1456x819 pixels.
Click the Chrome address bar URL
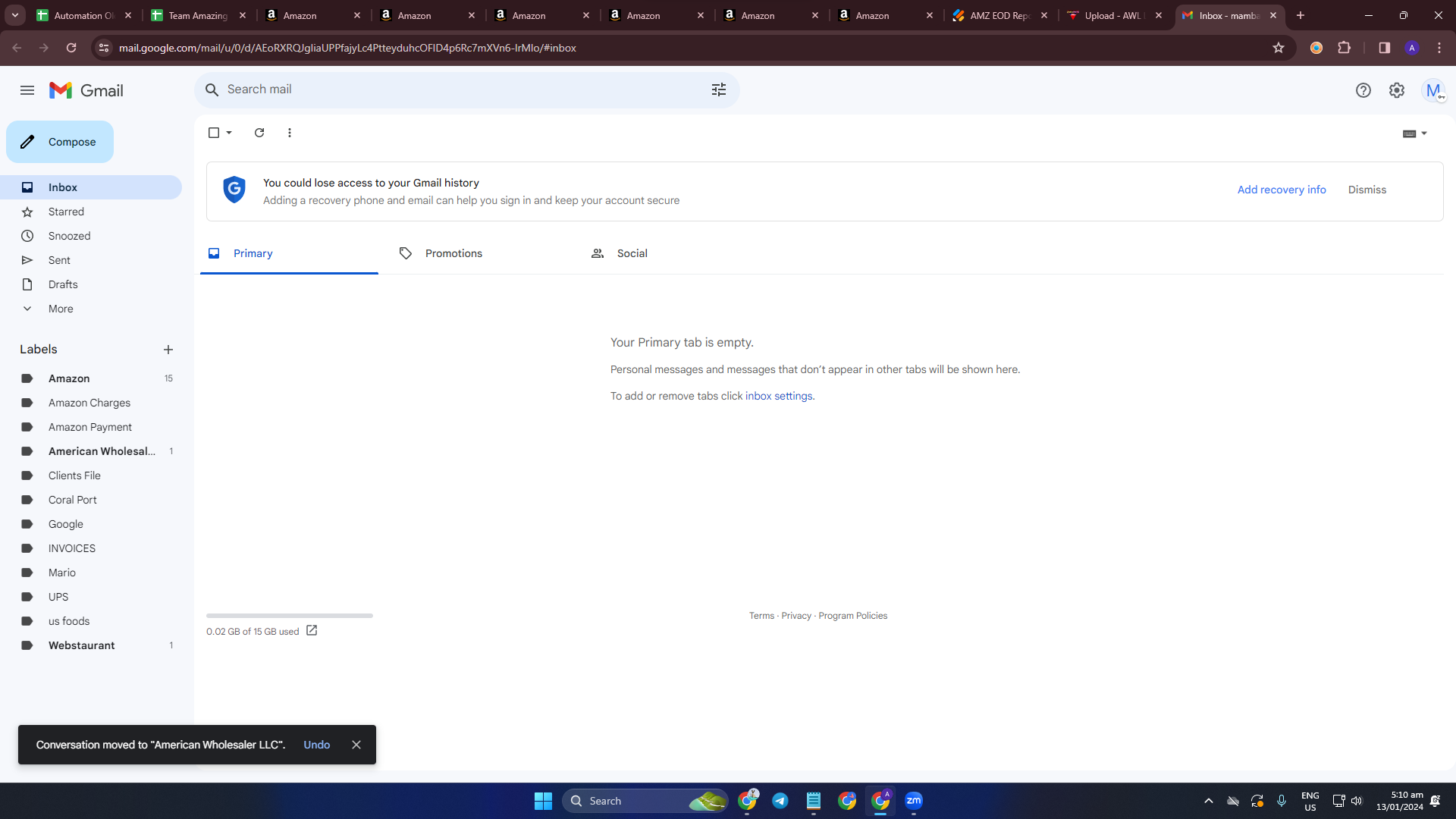click(347, 48)
